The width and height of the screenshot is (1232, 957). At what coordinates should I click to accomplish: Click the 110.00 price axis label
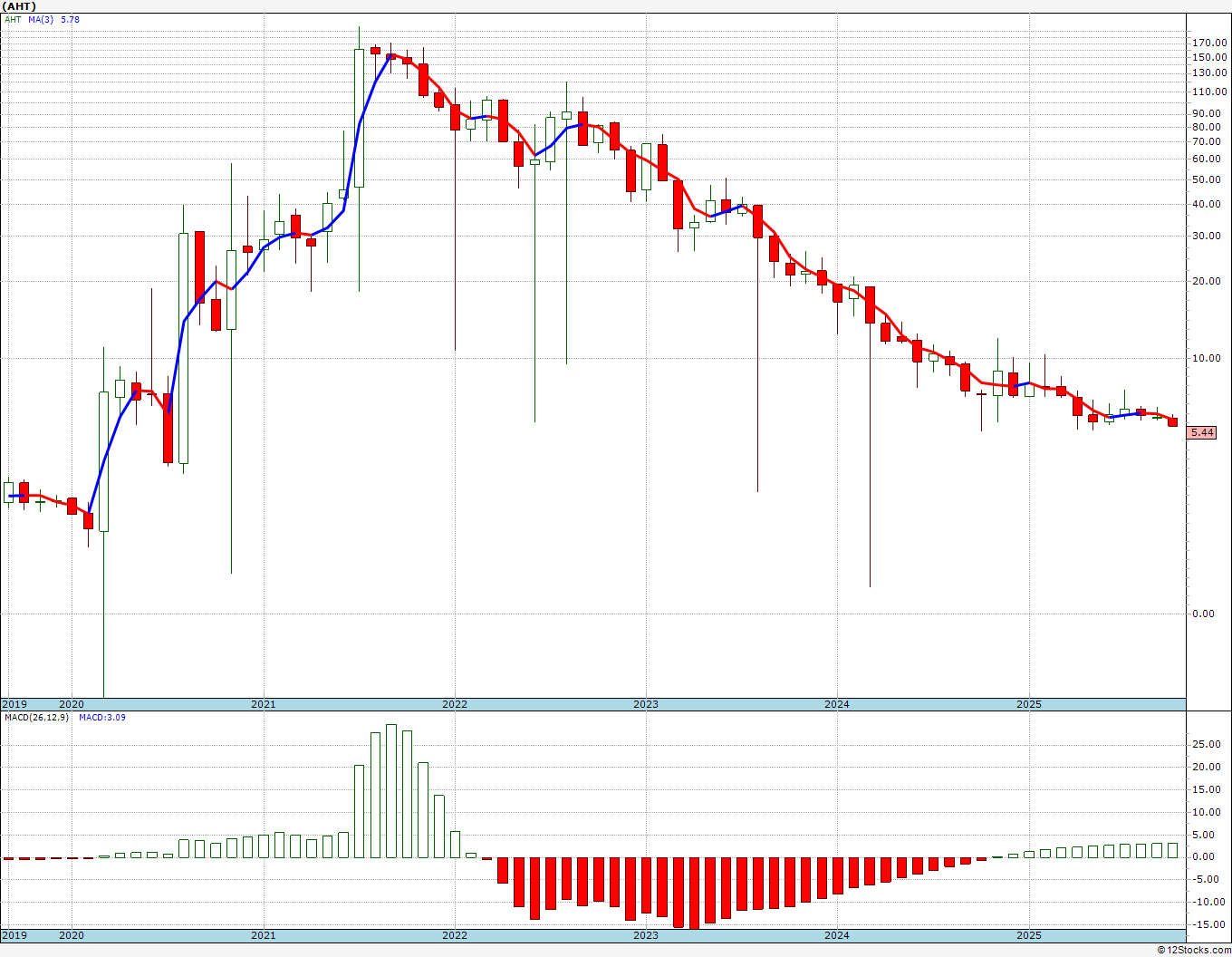pyautogui.click(x=1209, y=92)
